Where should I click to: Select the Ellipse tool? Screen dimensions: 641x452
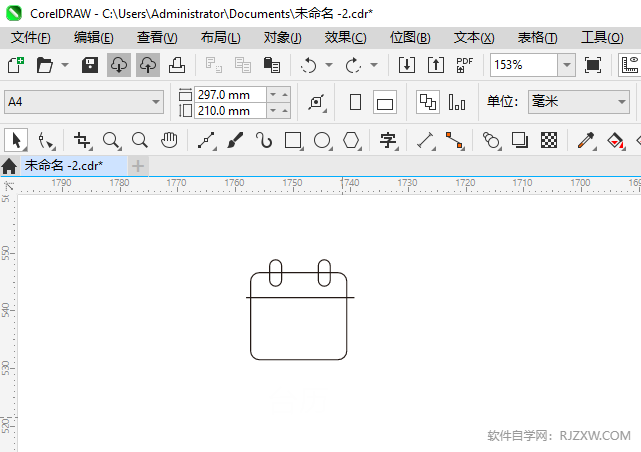(x=323, y=141)
